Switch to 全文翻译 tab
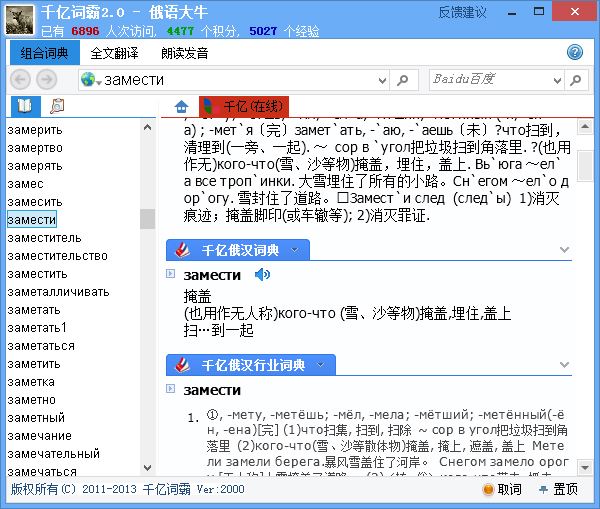600x509 pixels. [x=114, y=53]
